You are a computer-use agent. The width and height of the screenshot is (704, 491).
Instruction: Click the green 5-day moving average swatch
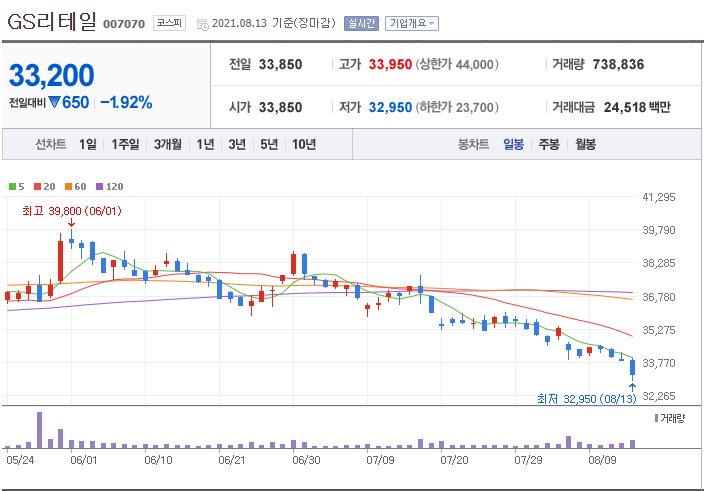coord(12,186)
